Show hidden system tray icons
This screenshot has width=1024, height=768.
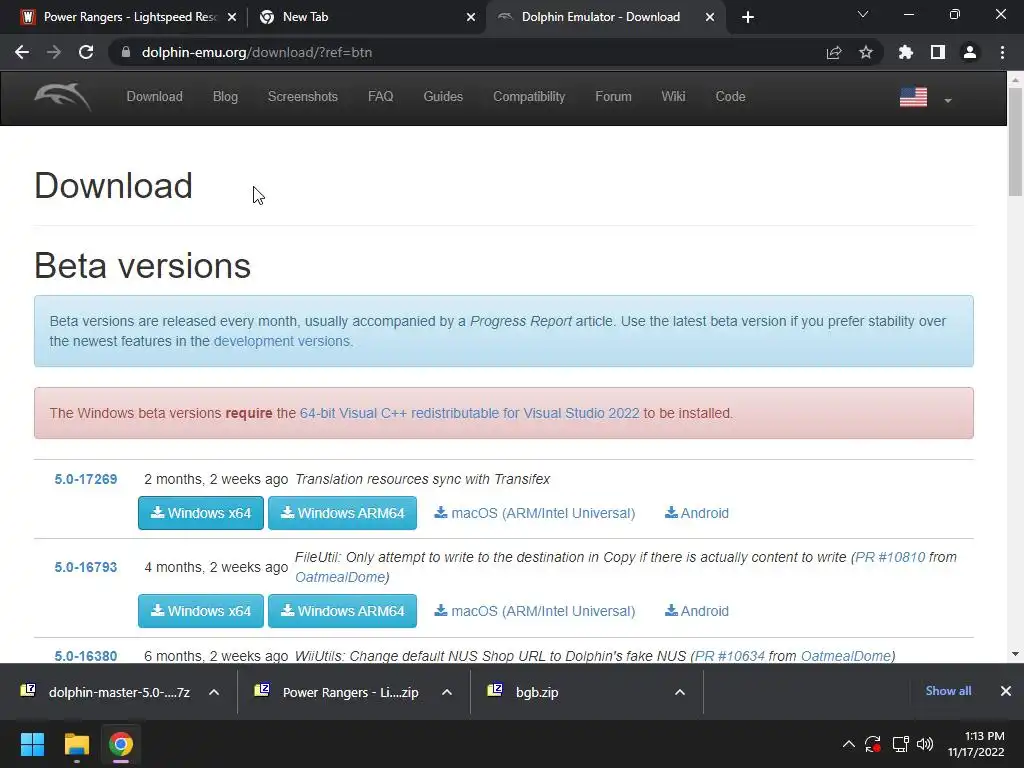[848, 744]
